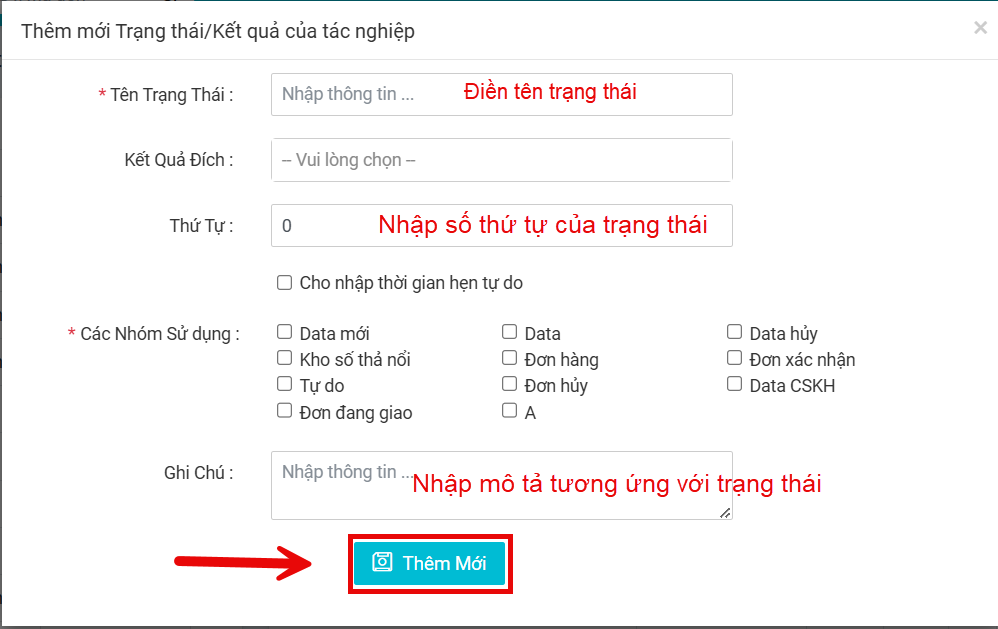Check the Đơn xác nhận option
Screen dimensions: 998x629
point(734,358)
